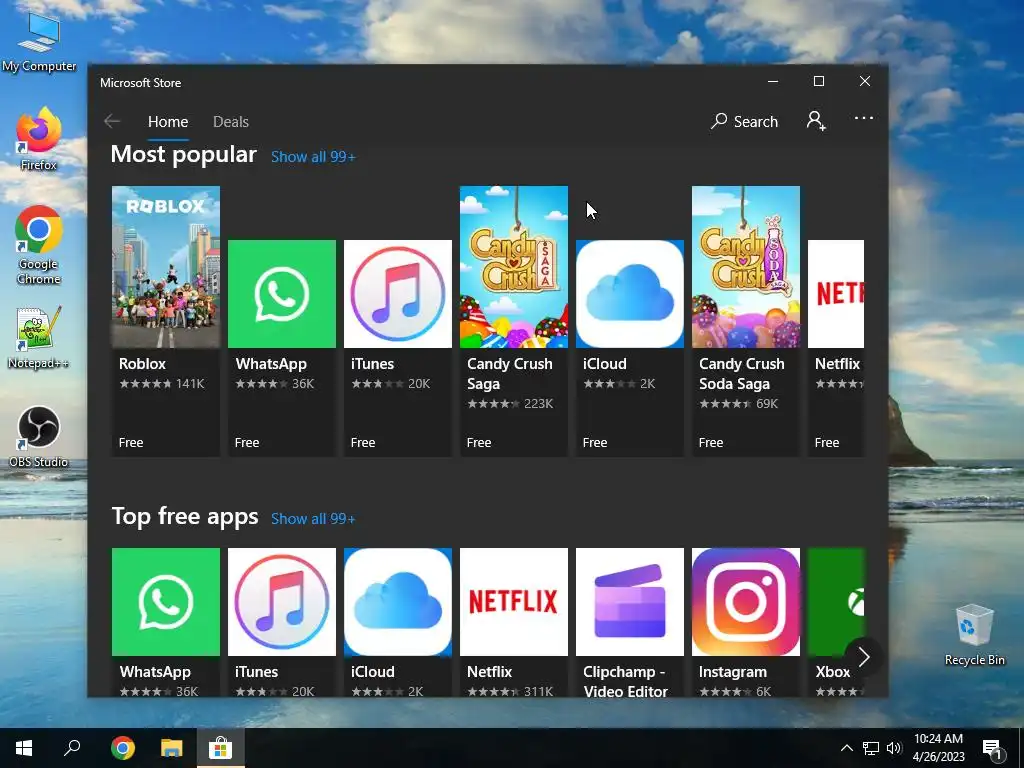Open Instagram app icon
This screenshot has width=1024, height=768.
[746, 601]
